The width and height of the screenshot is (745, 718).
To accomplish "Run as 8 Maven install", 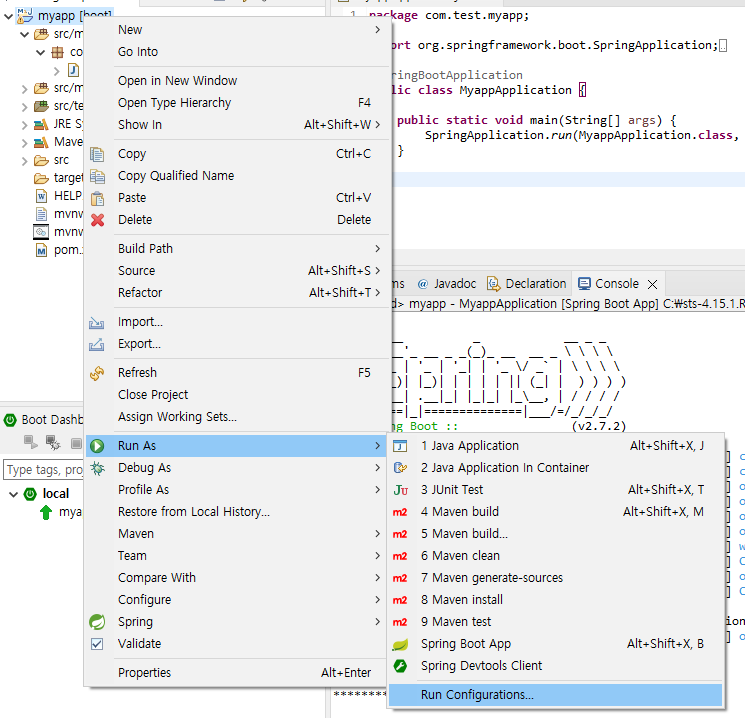I will click(x=555, y=600).
